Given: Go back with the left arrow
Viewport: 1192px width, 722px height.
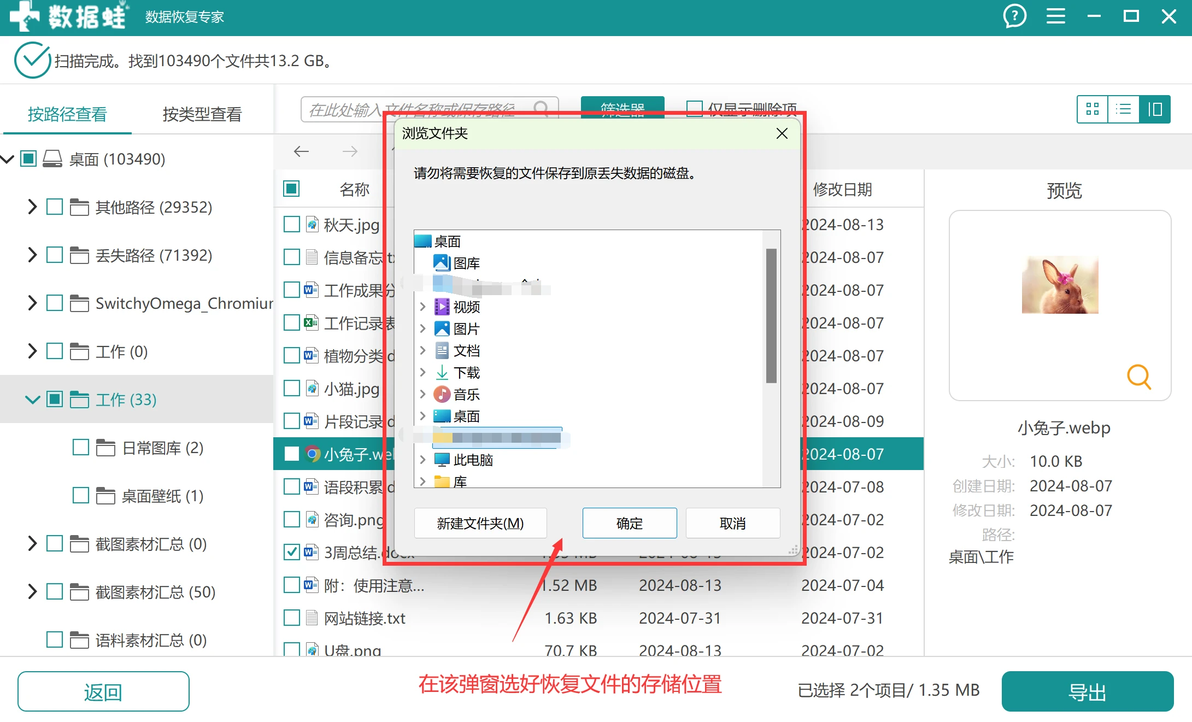Looking at the screenshot, I should pos(302,151).
